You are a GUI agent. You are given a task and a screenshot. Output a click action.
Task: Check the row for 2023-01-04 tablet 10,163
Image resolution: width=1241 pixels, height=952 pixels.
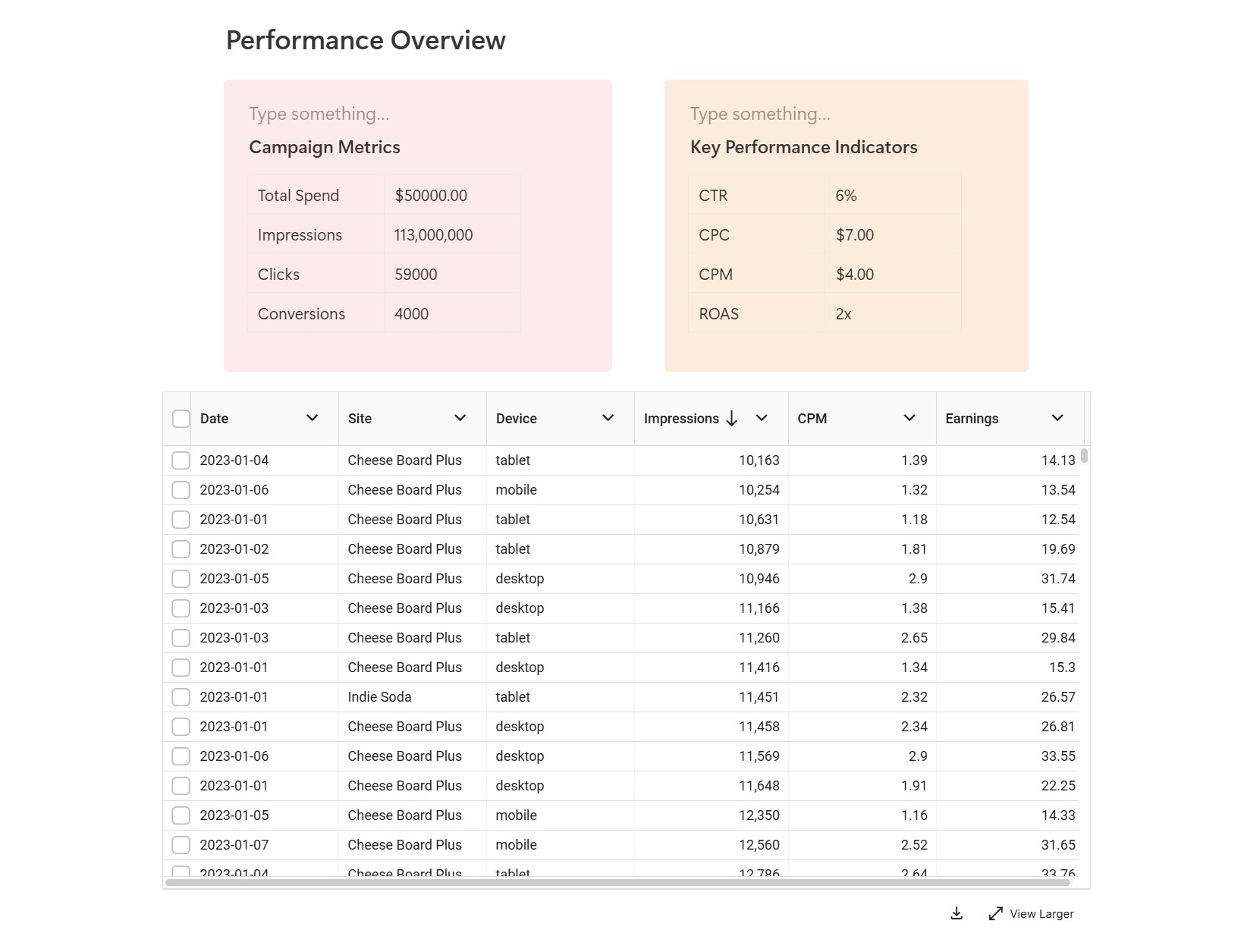pyautogui.click(x=181, y=460)
